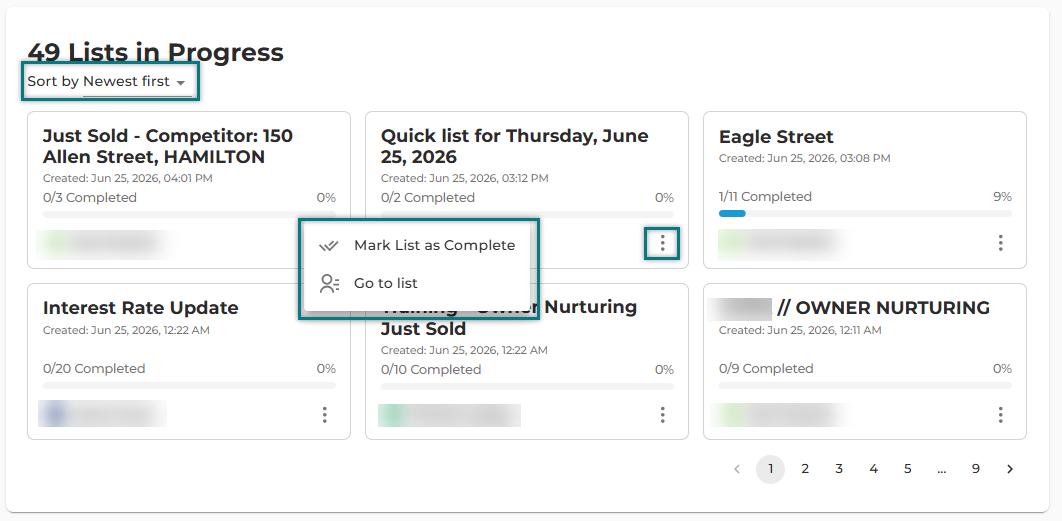This screenshot has height=521, width=1062.
Task: Jump to page 4 in pagination
Action: [873, 469]
